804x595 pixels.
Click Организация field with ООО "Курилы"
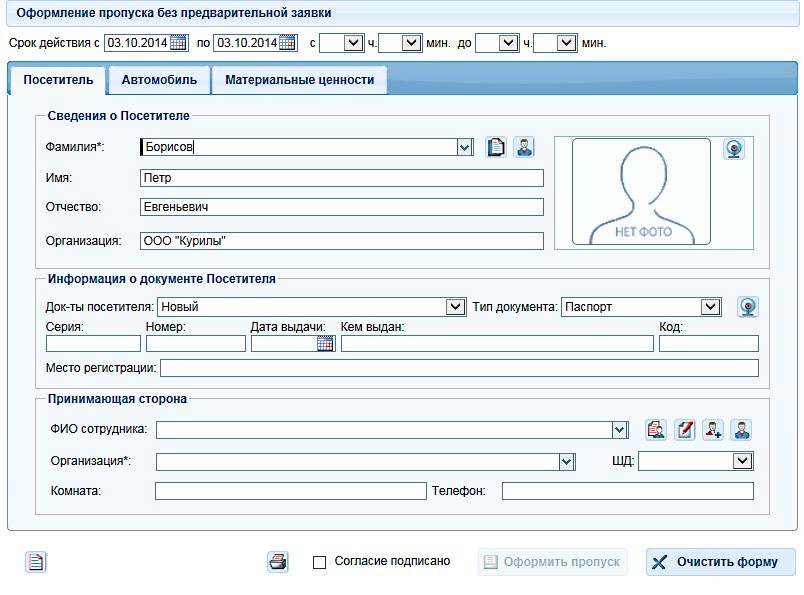tap(341, 241)
